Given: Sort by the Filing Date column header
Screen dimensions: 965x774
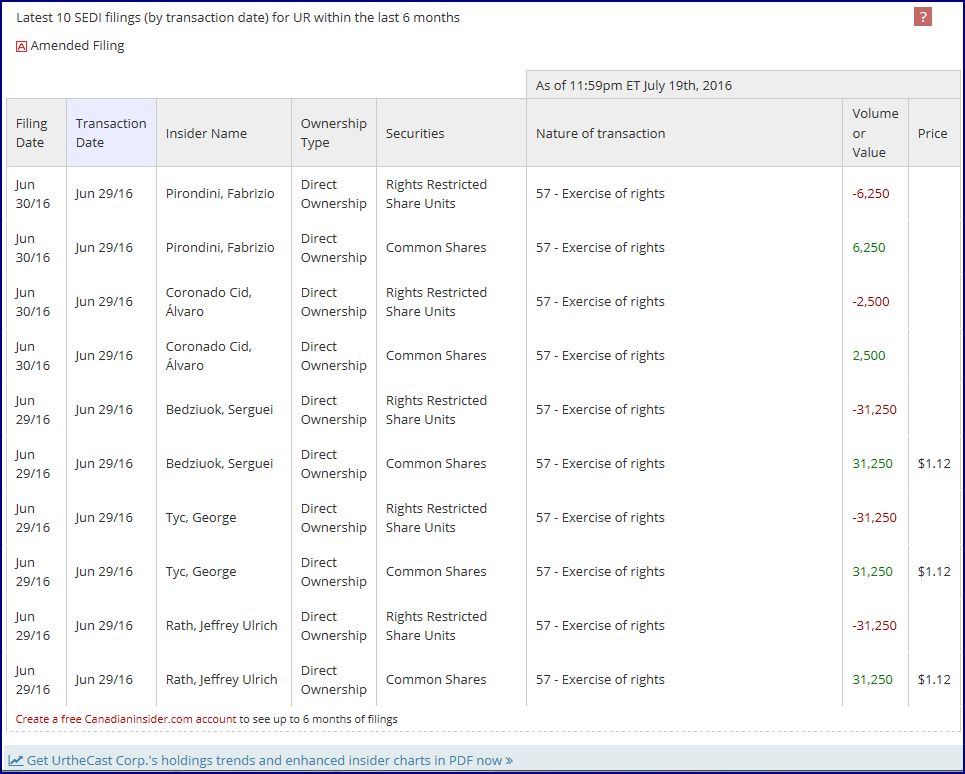Looking at the screenshot, I should (x=31, y=133).
